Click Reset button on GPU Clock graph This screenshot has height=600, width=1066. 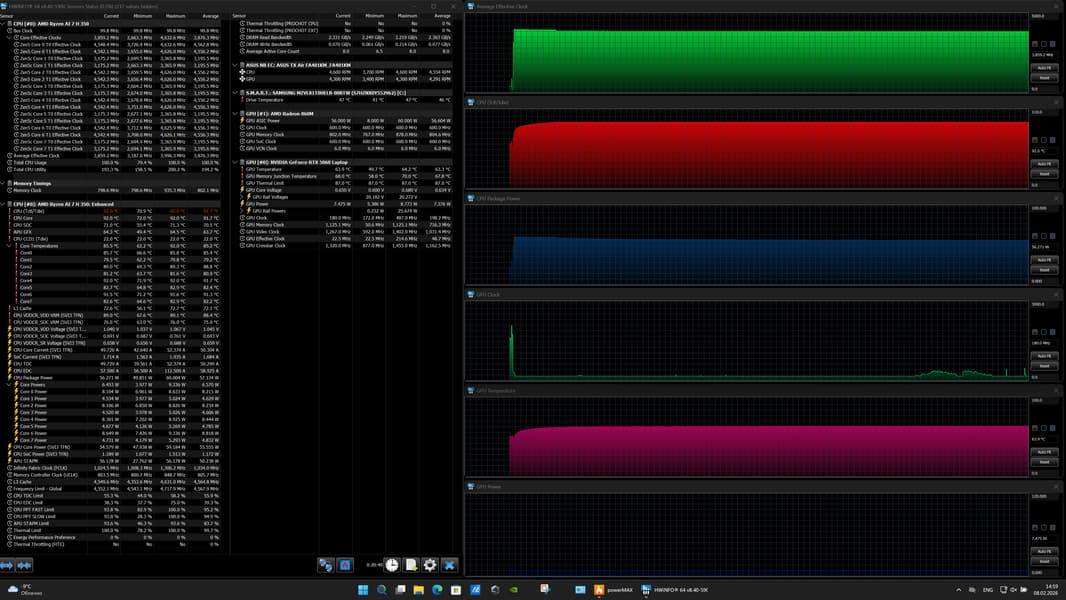(x=1044, y=366)
